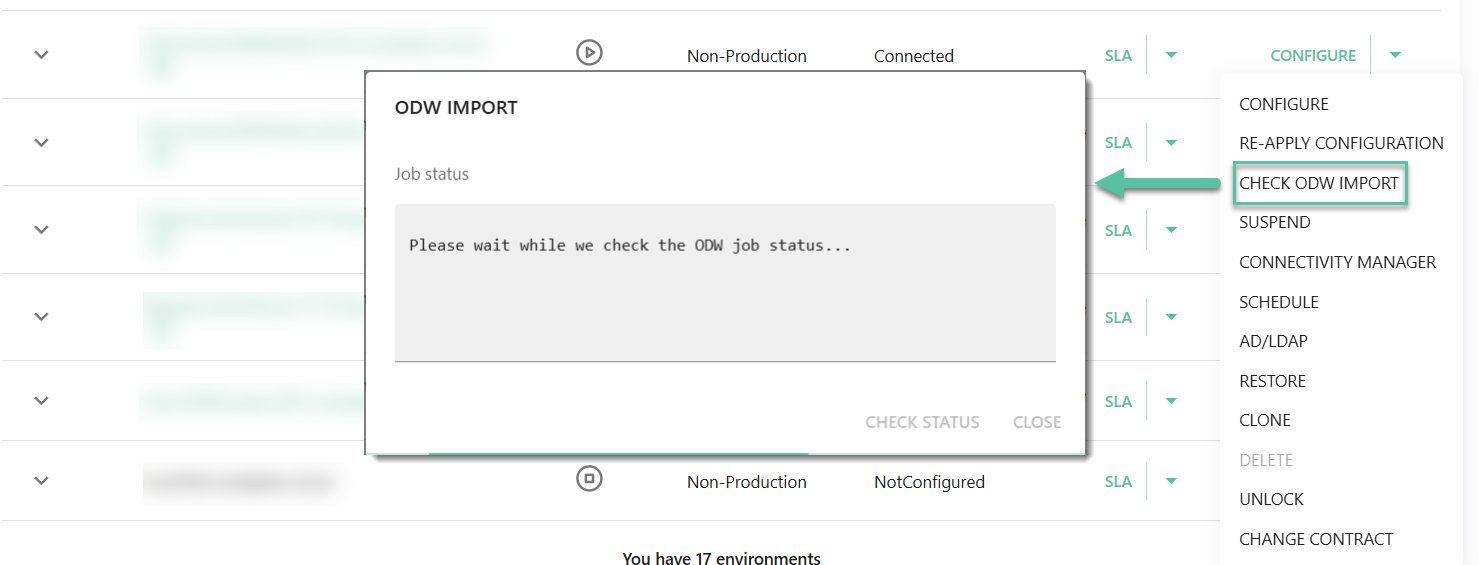Click the green CONFIGURE button in the top row

[1313, 56]
